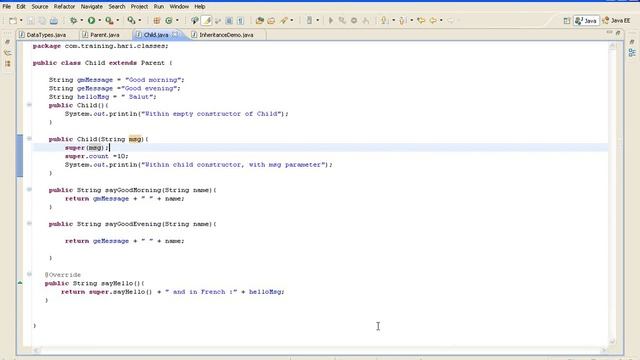Click on the 'super.count =10;' line

point(96,156)
